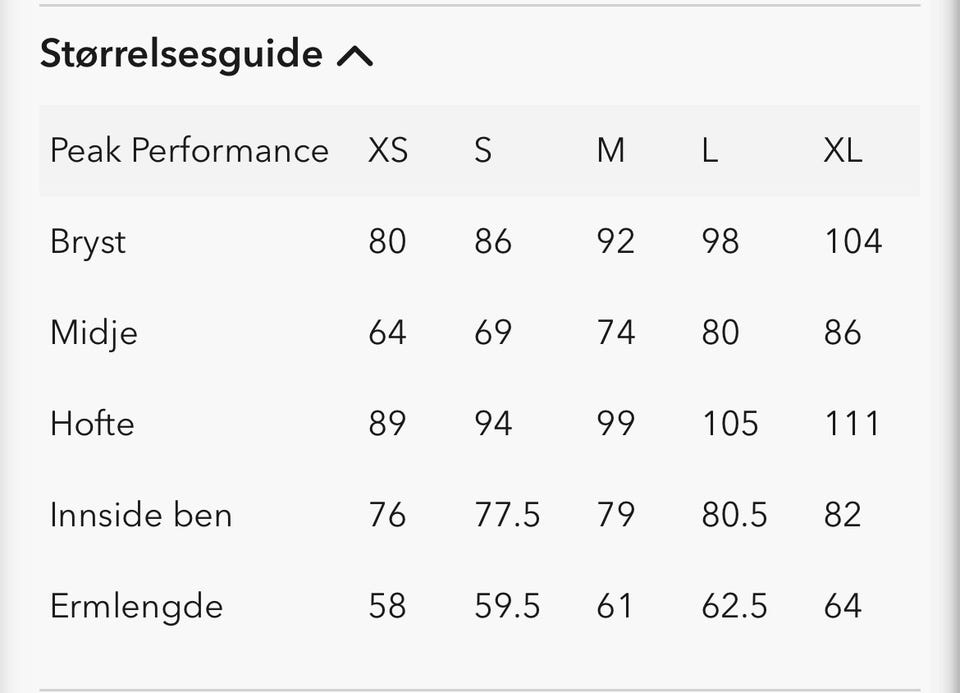Viewport: 960px width, 693px height.
Task: Click Innside ben value 77.5
Action: click(x=507, y=515)
